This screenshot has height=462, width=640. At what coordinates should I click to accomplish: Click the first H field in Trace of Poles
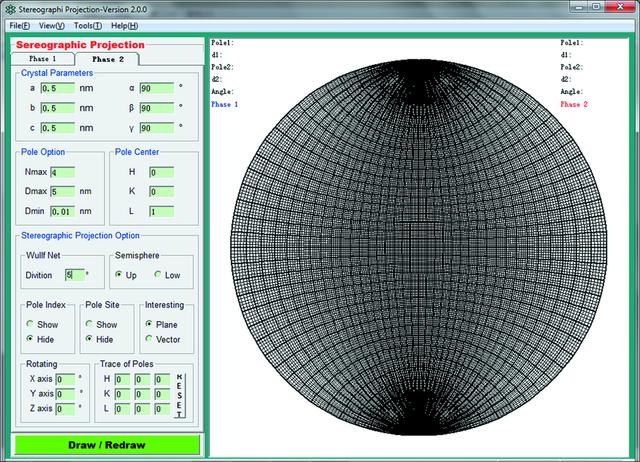coord(122,380)
